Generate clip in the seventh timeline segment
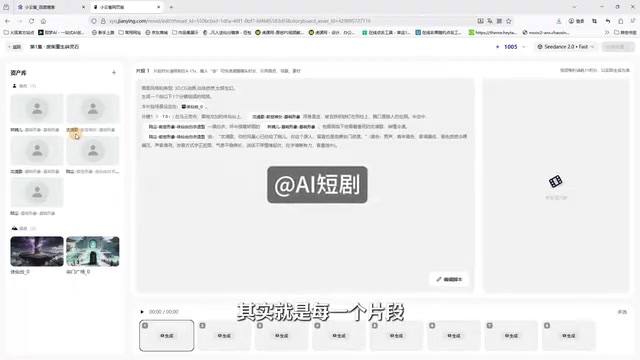 pos(511,336)
